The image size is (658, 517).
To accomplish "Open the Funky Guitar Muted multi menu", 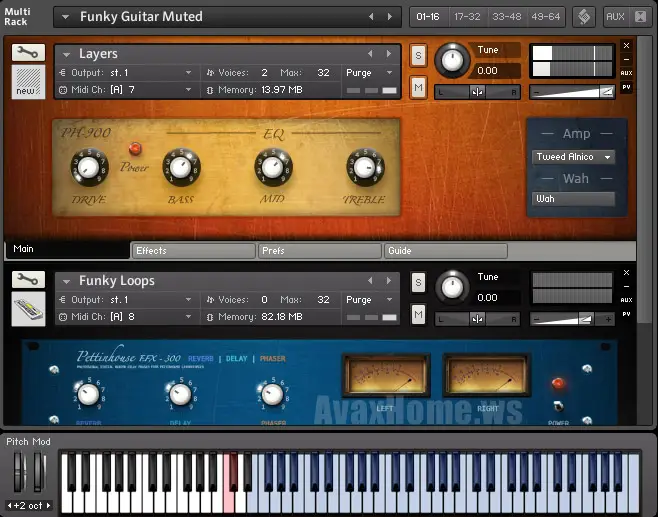I will pyautogui.click(x=65, y=17).
